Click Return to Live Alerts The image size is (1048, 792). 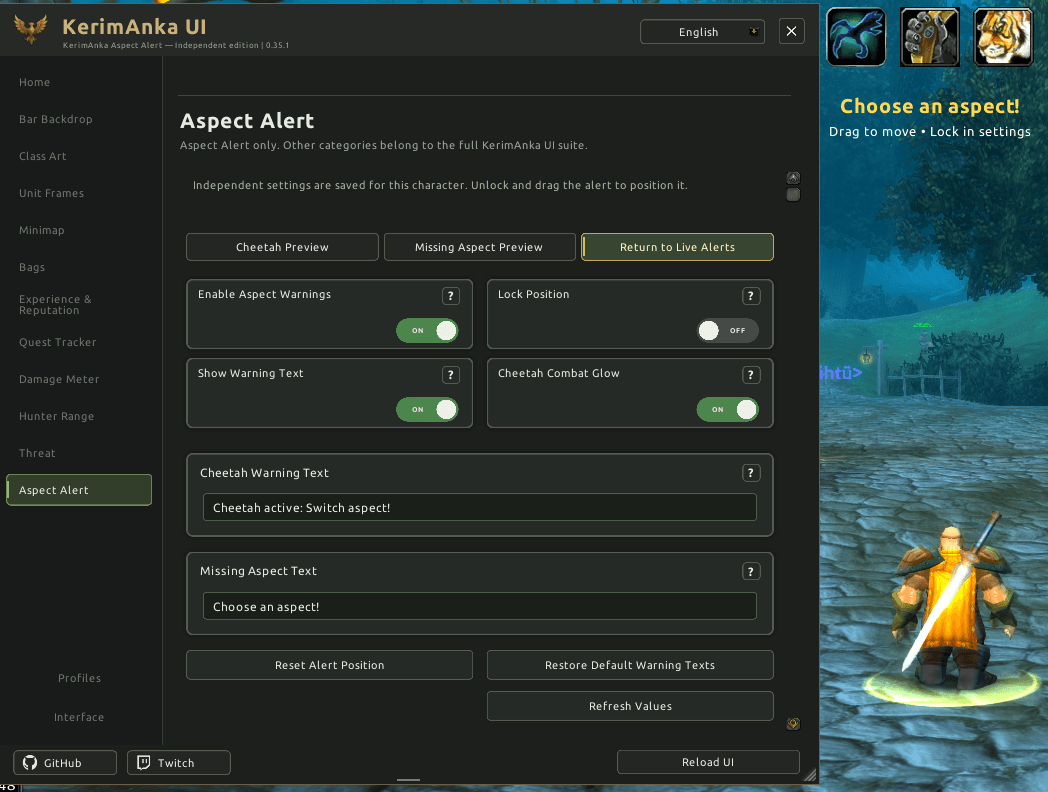pyautogui.click(x=677, y=247)
